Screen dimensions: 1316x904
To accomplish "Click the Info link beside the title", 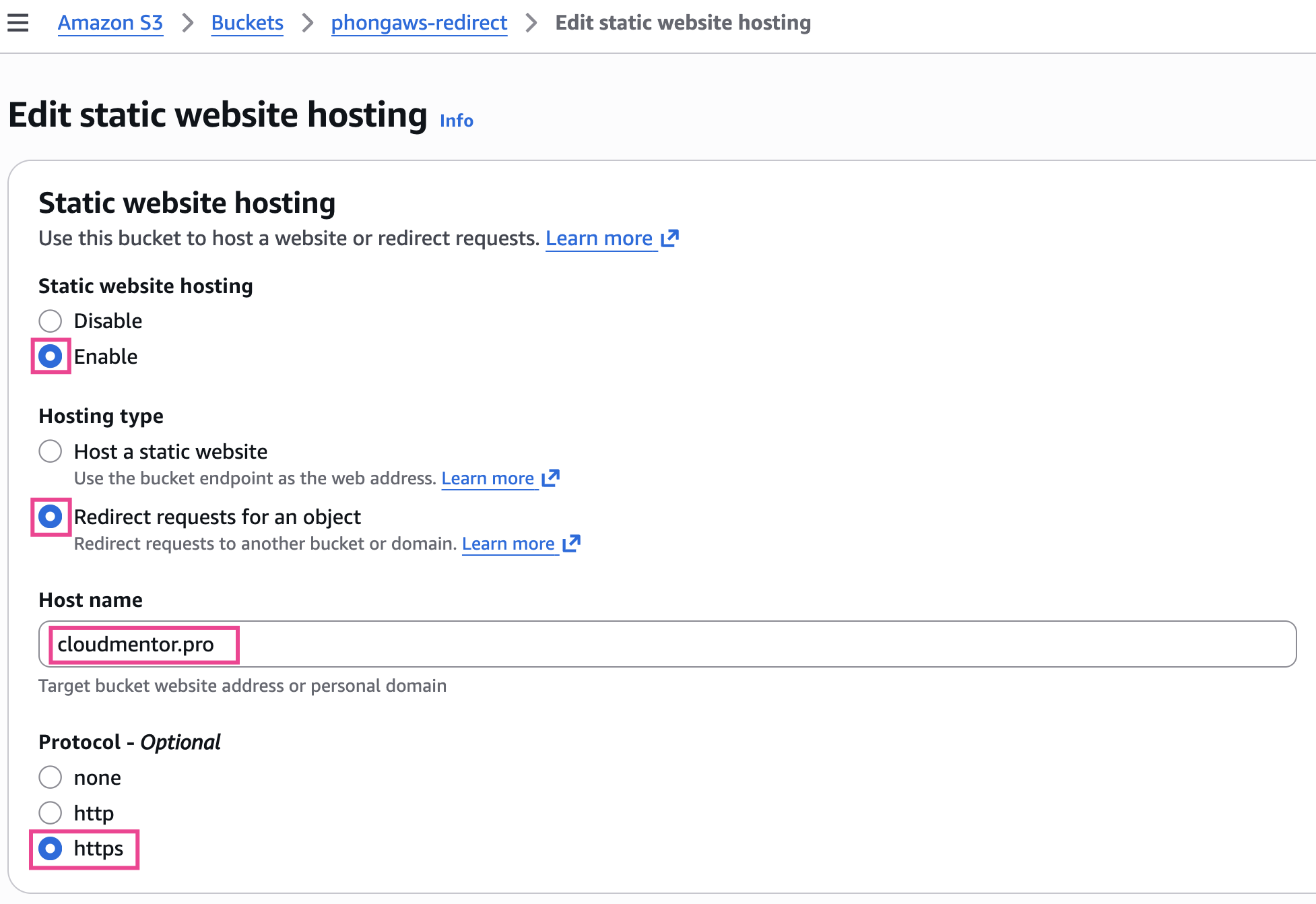I will point(457,121).
